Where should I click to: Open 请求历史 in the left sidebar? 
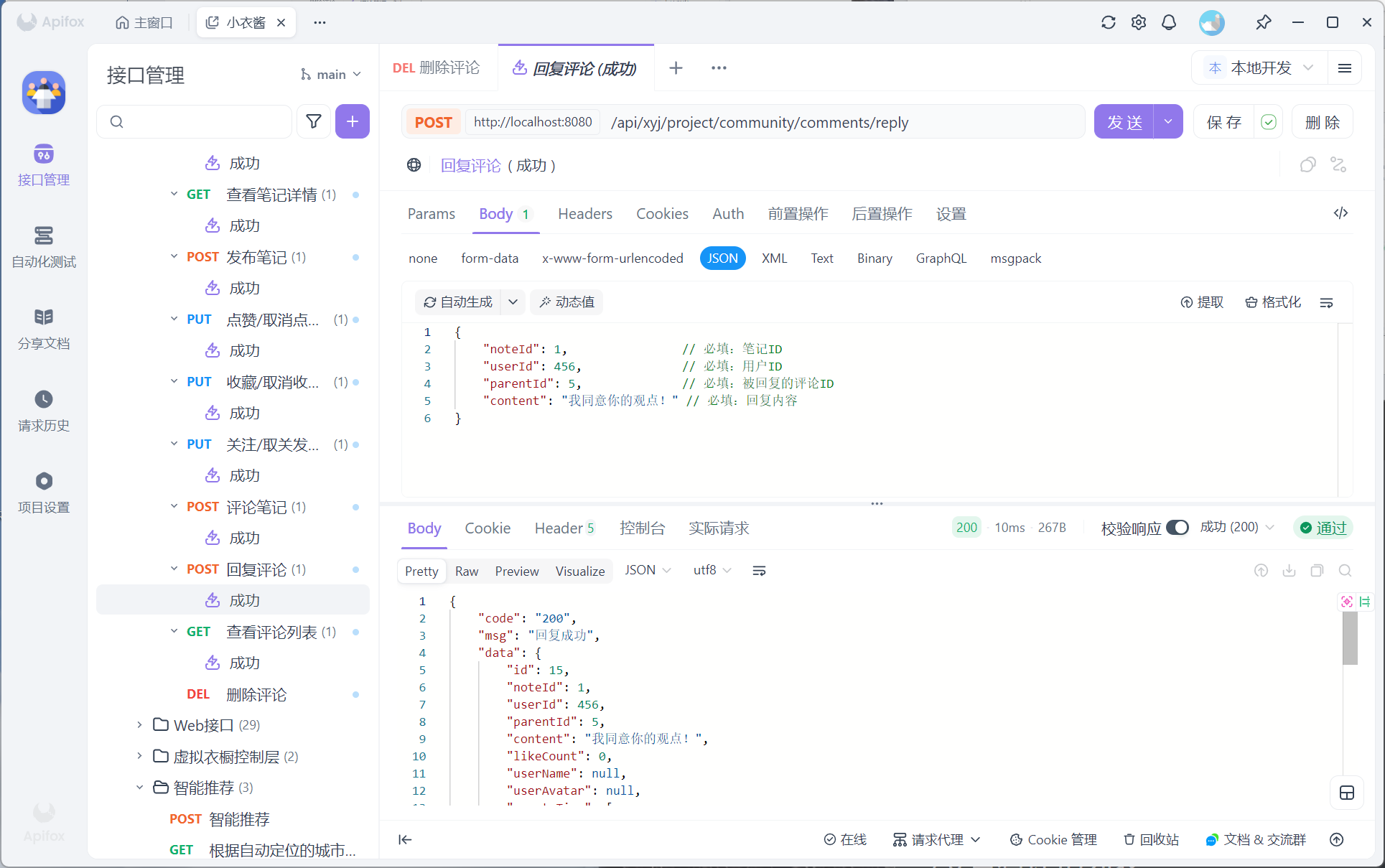point(44,411)
